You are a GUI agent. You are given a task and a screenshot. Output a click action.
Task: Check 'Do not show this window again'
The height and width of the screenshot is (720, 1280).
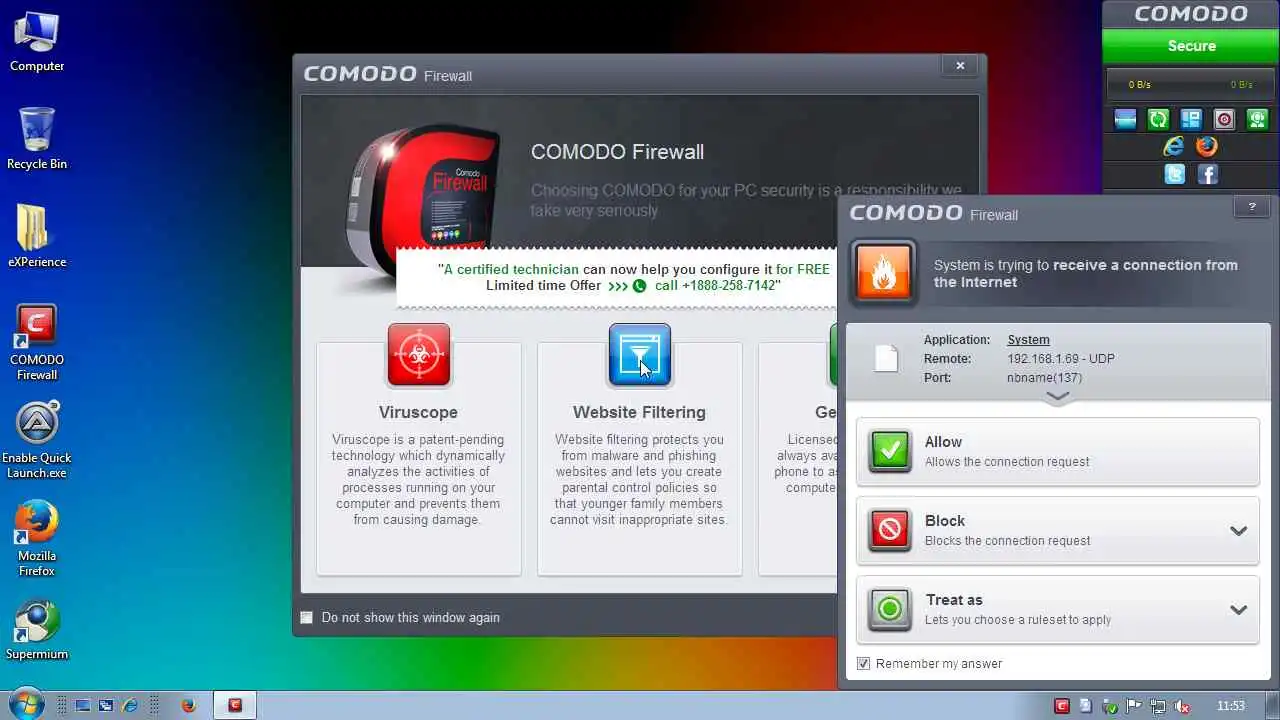(307, 617)
